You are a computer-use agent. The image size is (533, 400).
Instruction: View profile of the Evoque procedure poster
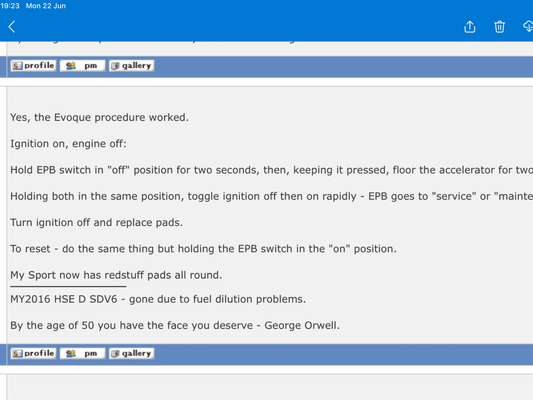pyautogui.click(x=33, y=353)
